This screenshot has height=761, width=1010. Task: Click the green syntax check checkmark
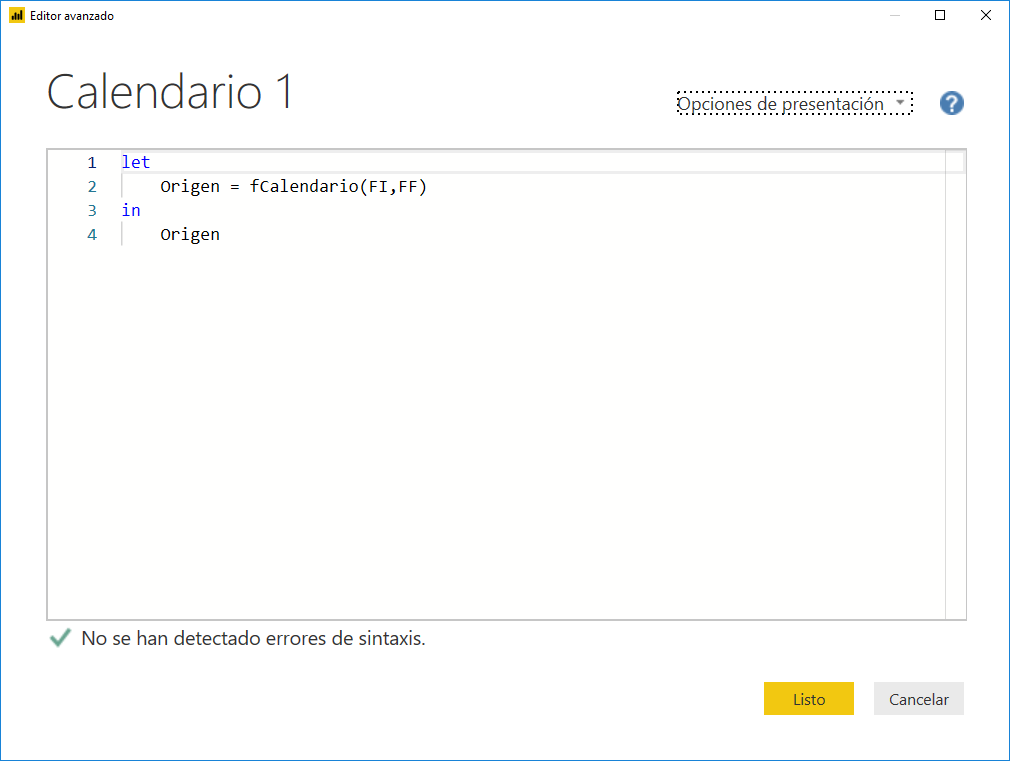tap(59, 637)
